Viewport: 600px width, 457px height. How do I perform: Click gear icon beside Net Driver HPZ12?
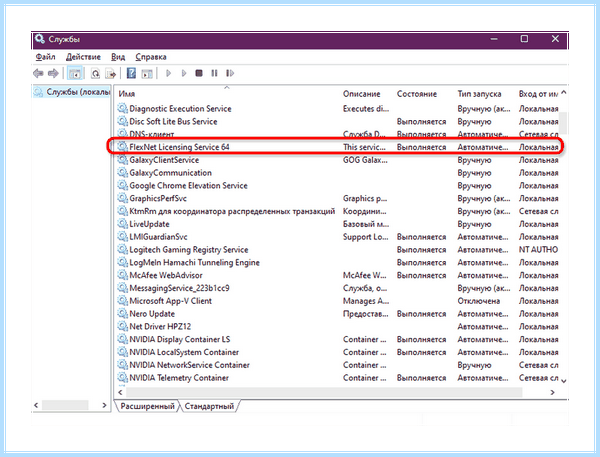click(x=122, y=326)
